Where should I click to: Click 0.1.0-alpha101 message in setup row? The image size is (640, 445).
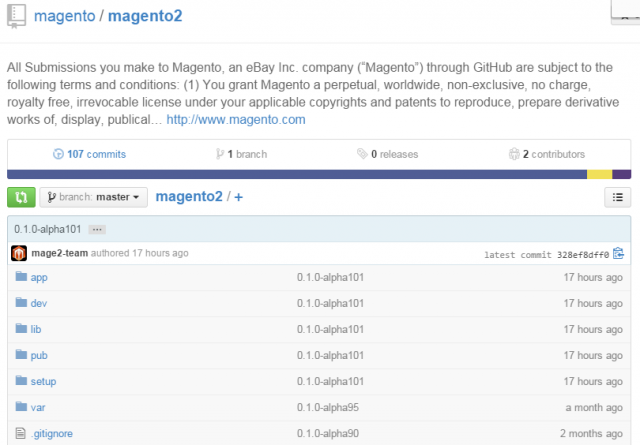(330, 381)
